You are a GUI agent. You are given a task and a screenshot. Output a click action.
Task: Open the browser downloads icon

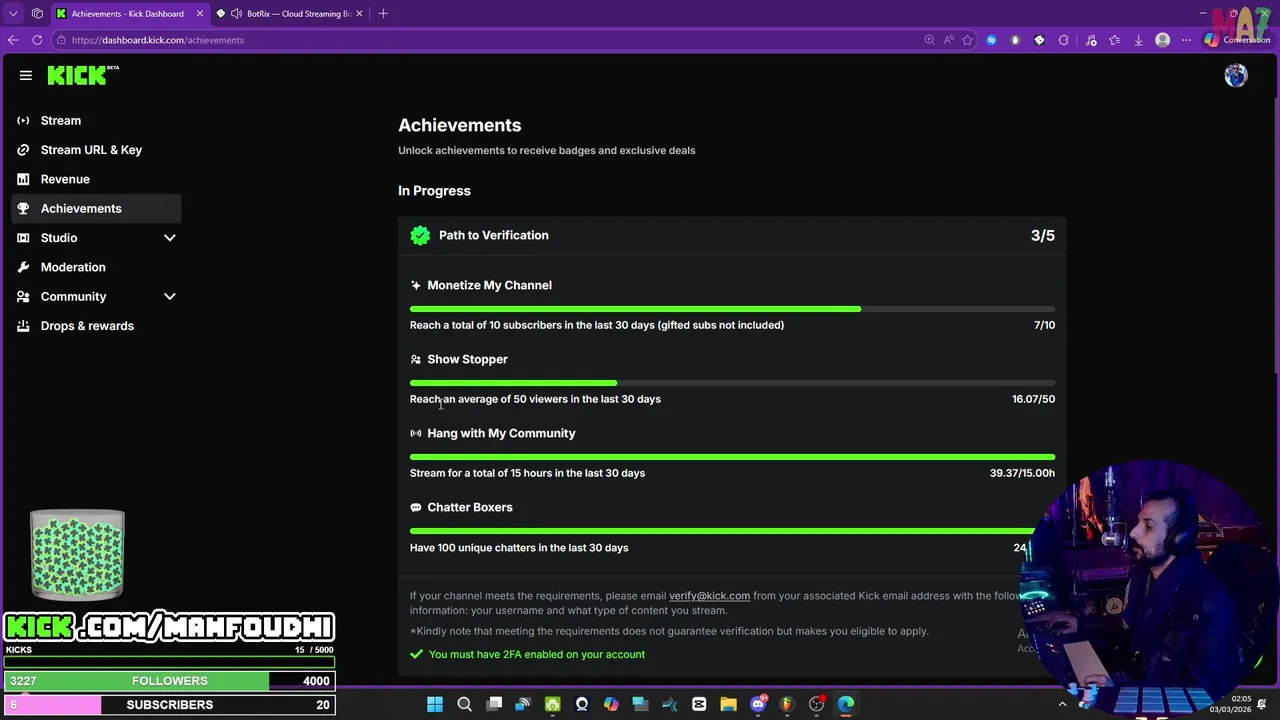[x=1138, y=40]
